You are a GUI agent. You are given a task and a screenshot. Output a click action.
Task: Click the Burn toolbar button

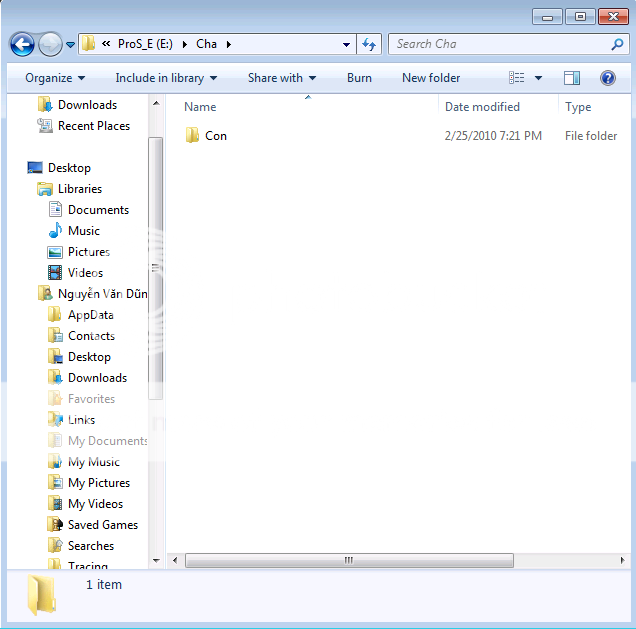pyautogui.click(x=359, y=78)
